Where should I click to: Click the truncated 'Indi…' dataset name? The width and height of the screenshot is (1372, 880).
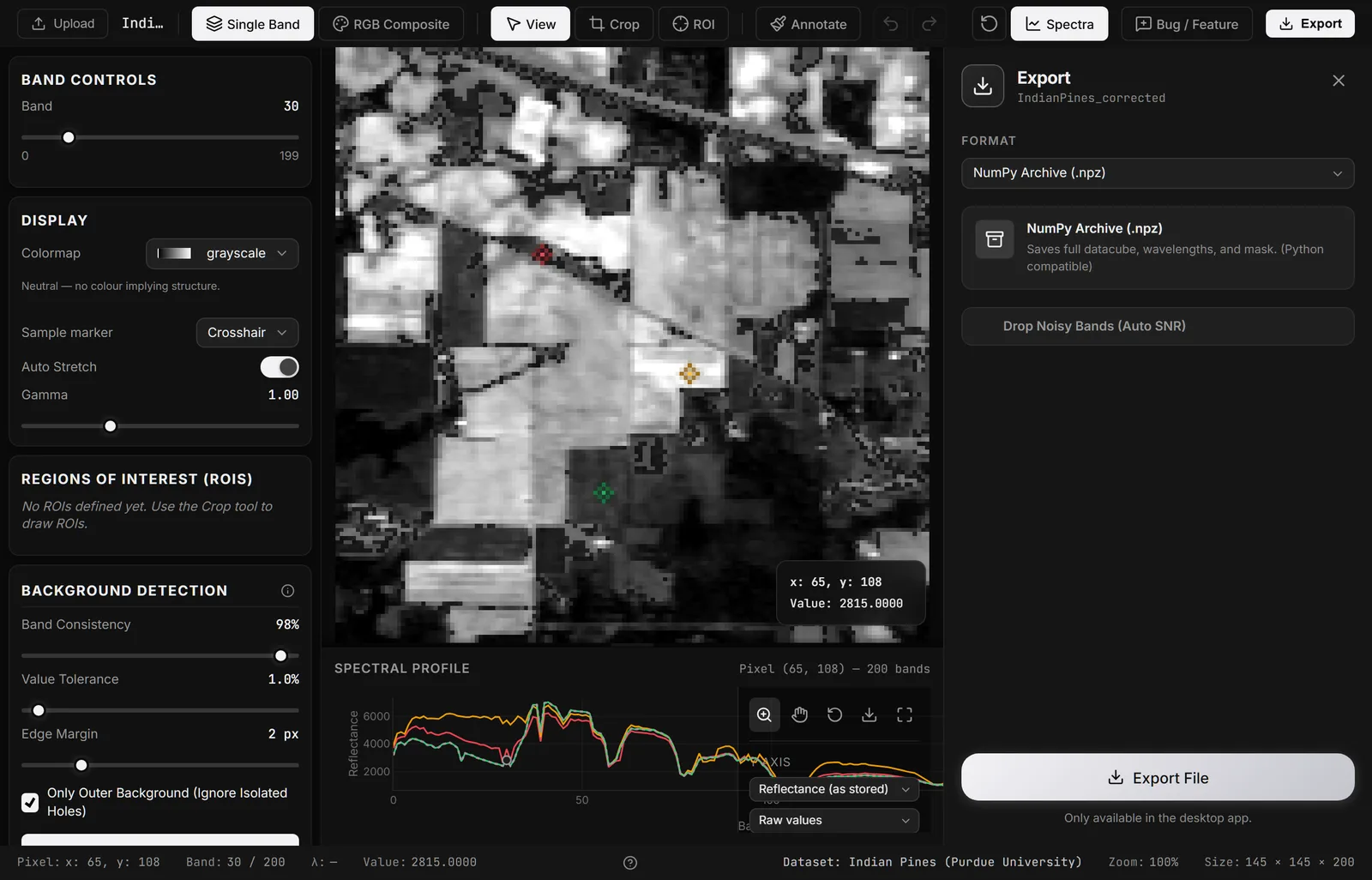coord(142,23)
